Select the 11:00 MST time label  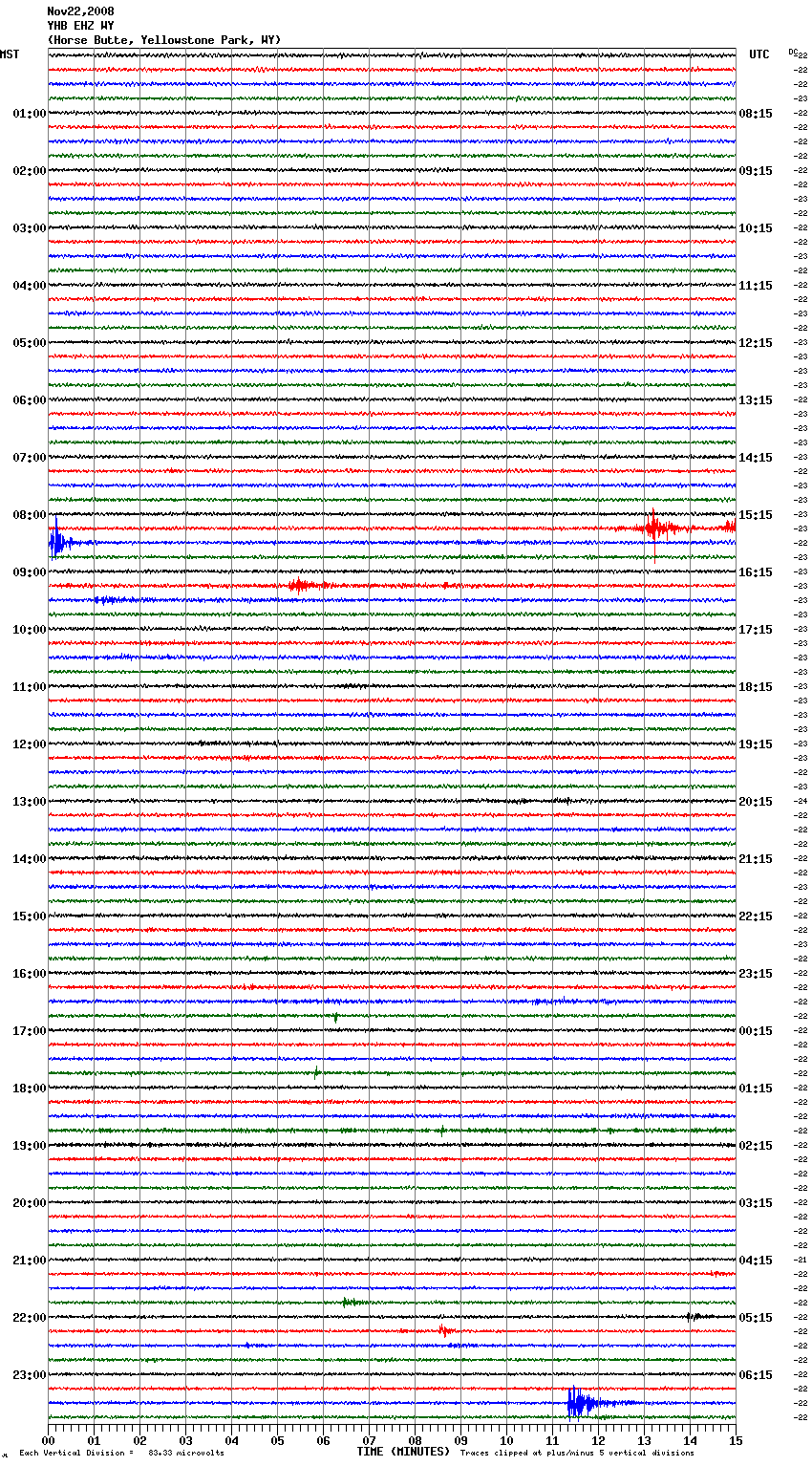click(30, 687)
